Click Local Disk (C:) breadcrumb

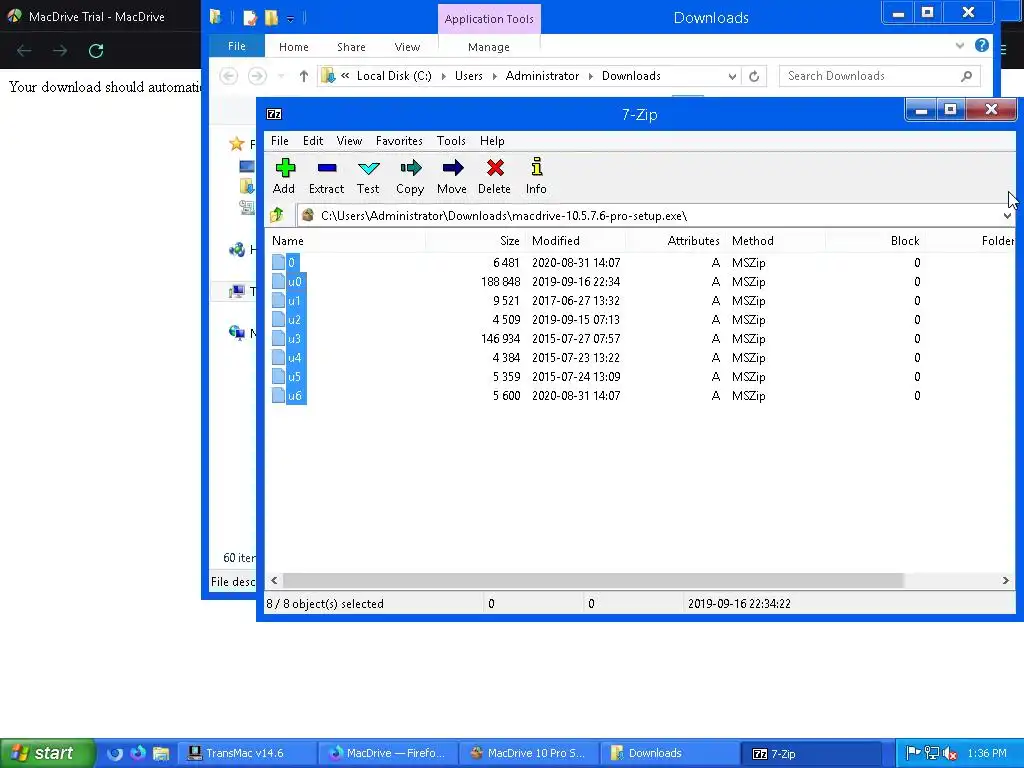(394, 76)
